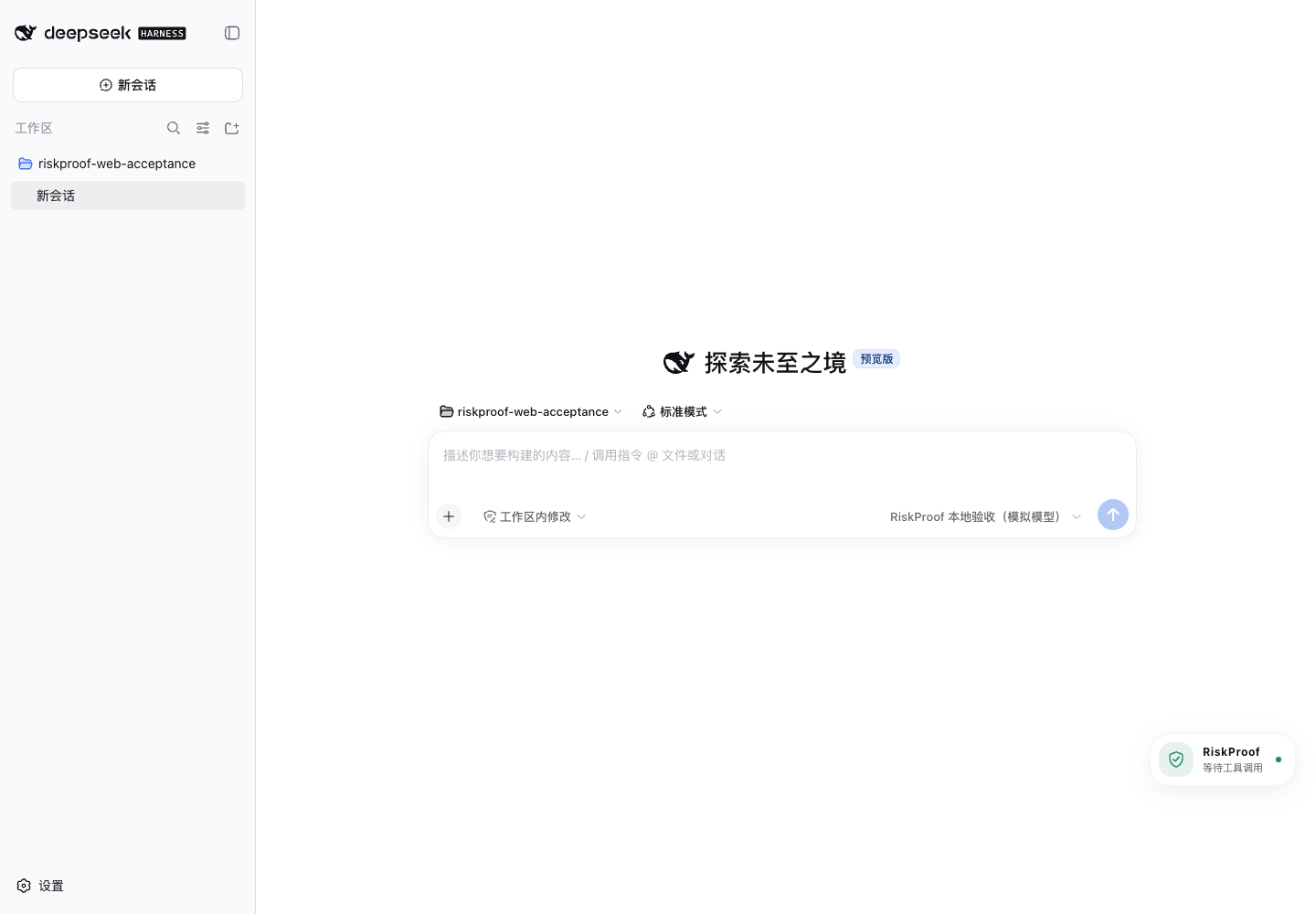Image resolution: width=1316 pixels, height=914 pixels.
Task: Click the 探索未至之境 heading text
Action: pos(775,363)
